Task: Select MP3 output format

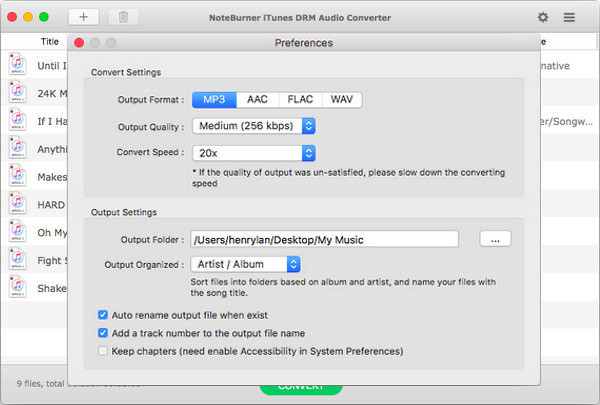Action: 214,100
